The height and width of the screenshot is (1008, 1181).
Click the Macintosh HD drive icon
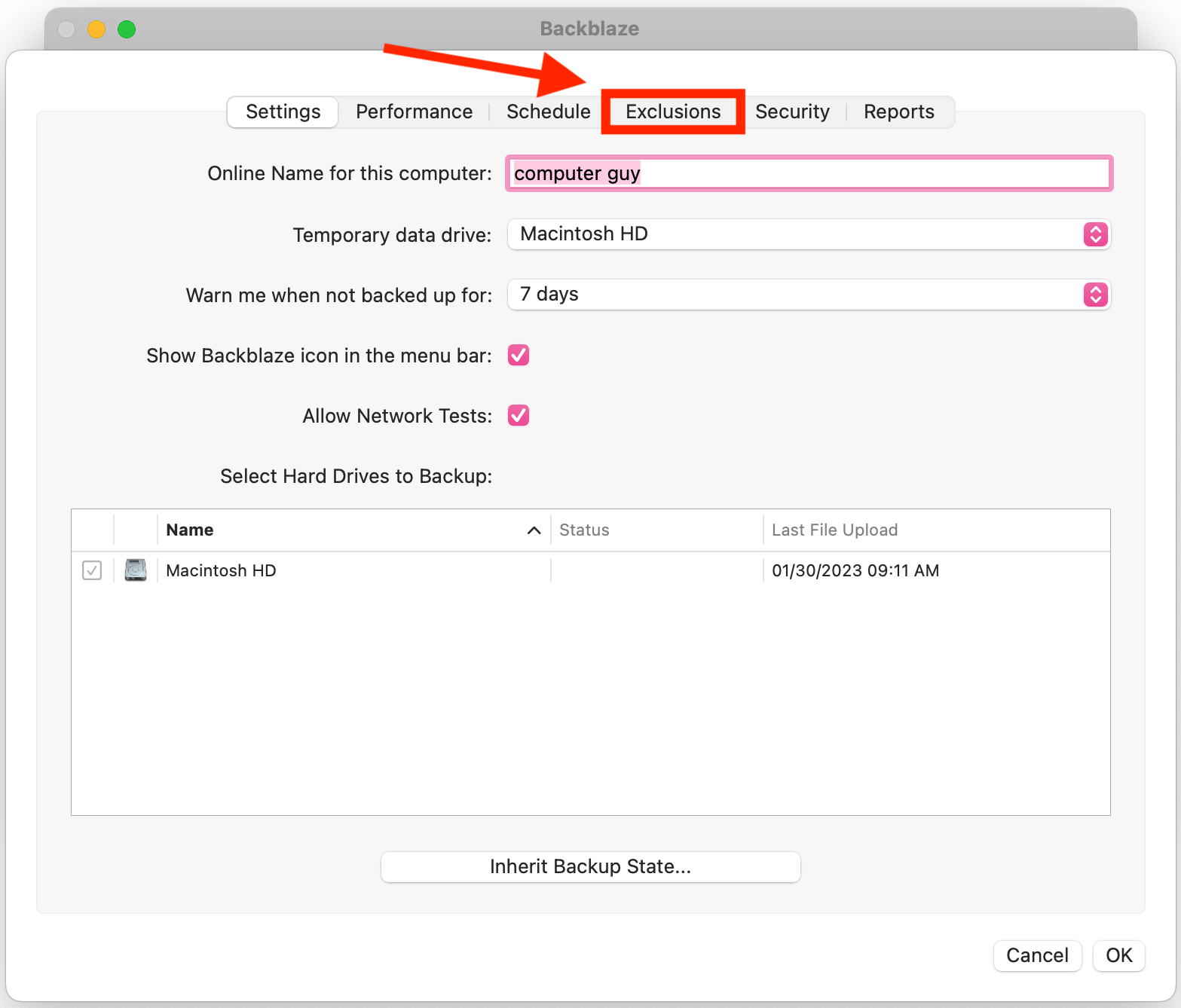point(136,570)
